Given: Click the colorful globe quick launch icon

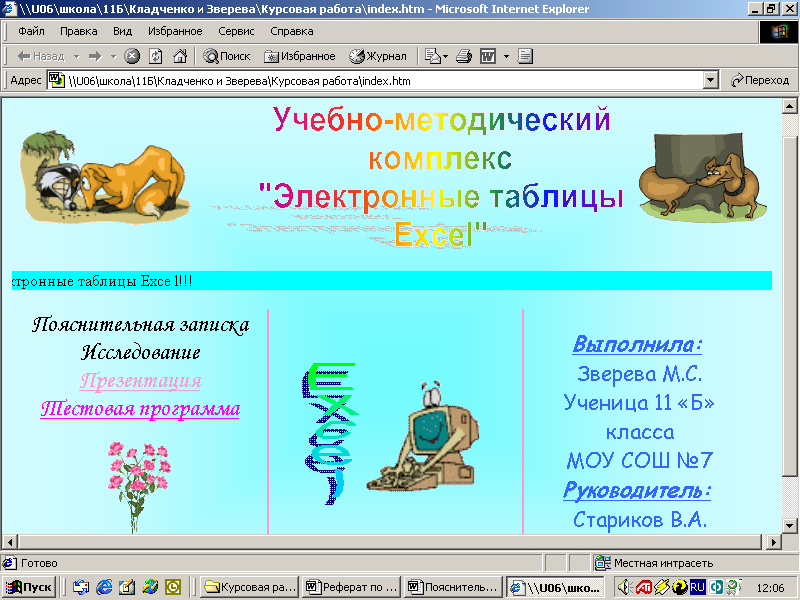Looking at the screenshot, I should (x=150, y=587).
